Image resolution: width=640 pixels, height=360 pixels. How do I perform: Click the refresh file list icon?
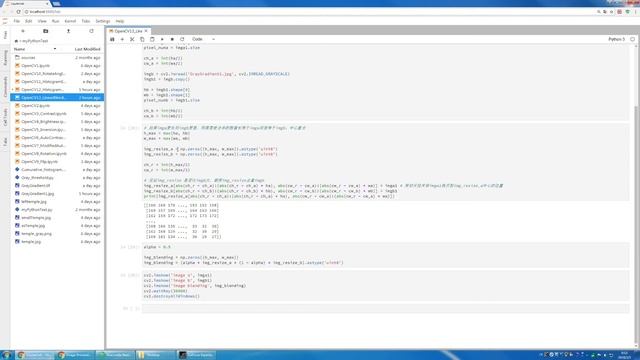[x=91, y=31]
